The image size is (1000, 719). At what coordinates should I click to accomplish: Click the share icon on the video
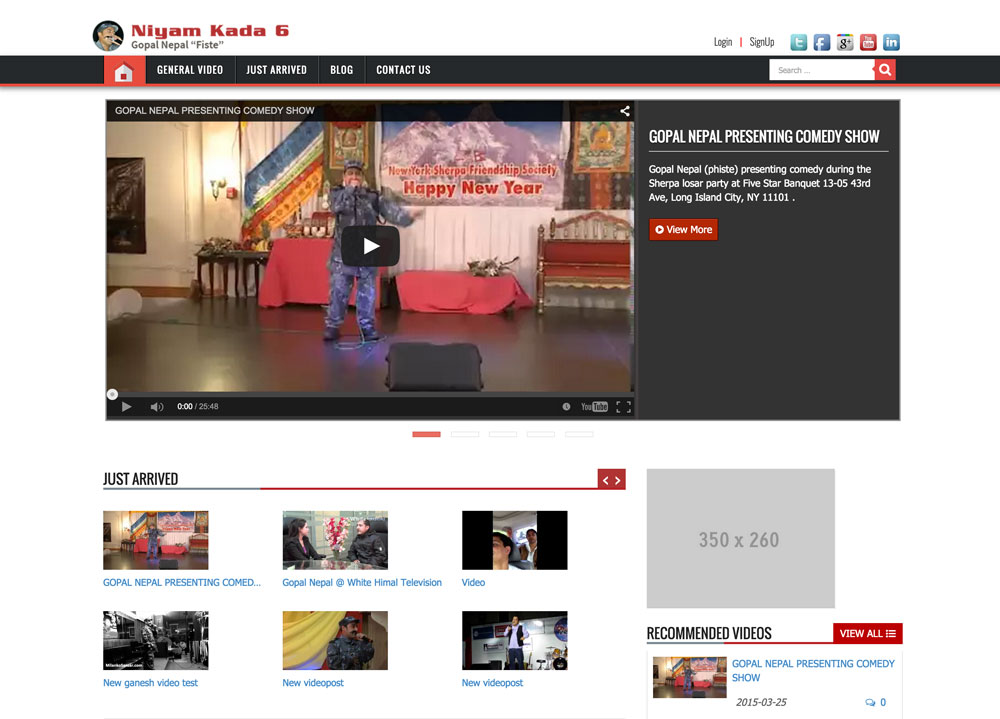(x=625, y=111)
